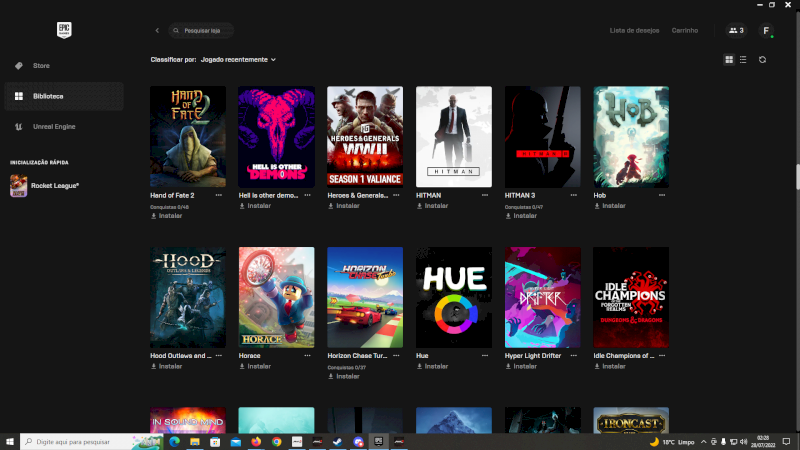The image size is (800, 450).
Task: Open options menu for HITMAN
Action: (485, 195)
